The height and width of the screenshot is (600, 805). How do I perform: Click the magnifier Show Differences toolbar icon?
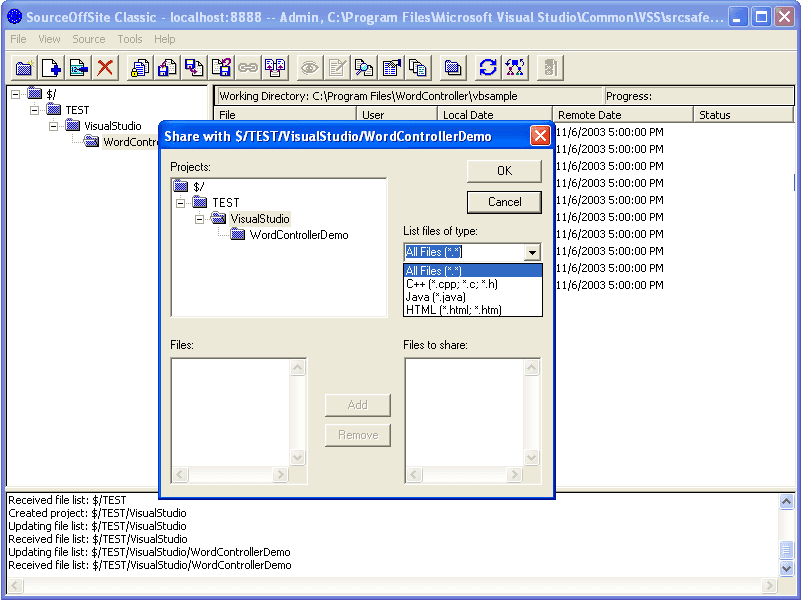click(364, 68)
